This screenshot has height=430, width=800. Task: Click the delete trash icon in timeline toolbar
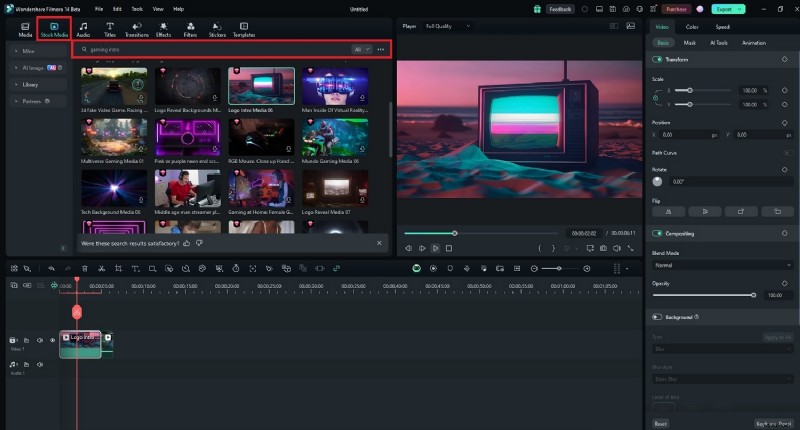tap(85, 268)
